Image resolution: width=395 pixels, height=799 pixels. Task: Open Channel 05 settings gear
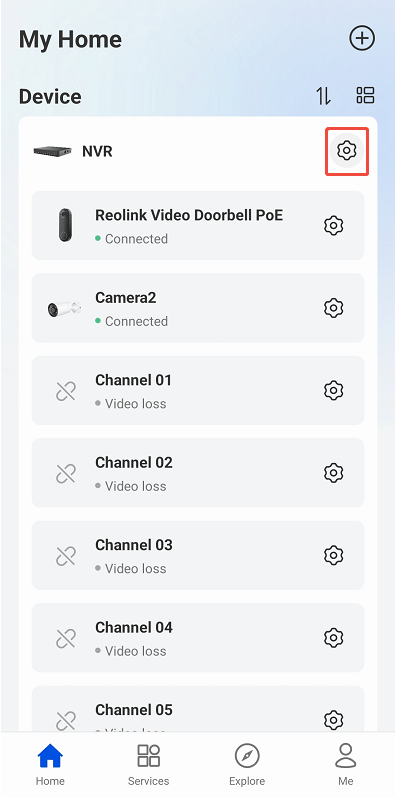click(334, 720)
